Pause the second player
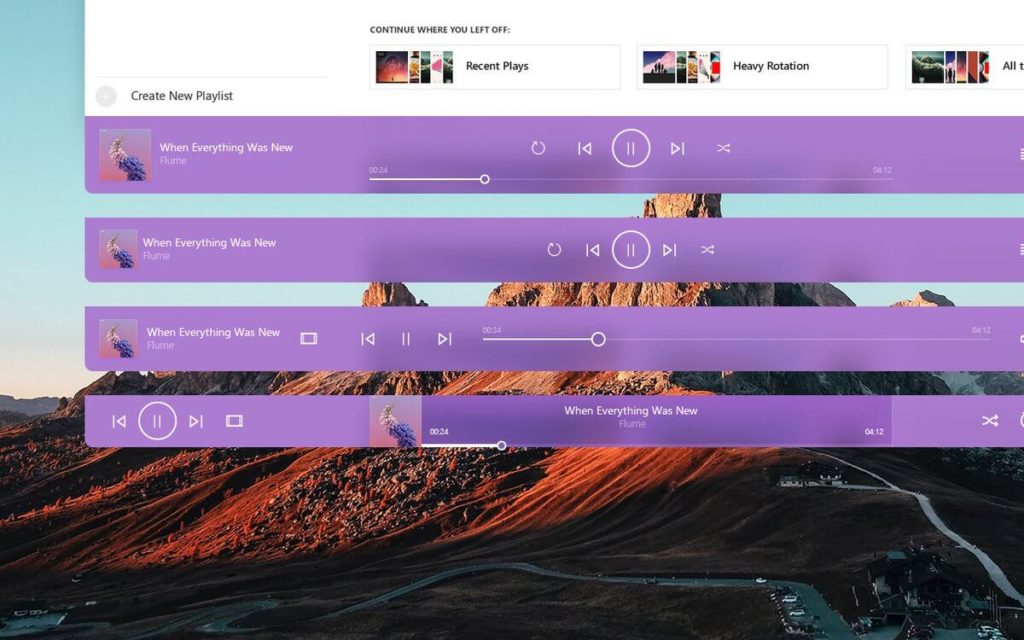Image resolution: width=1024 pixels, height=640 pixels. [630, 250]
